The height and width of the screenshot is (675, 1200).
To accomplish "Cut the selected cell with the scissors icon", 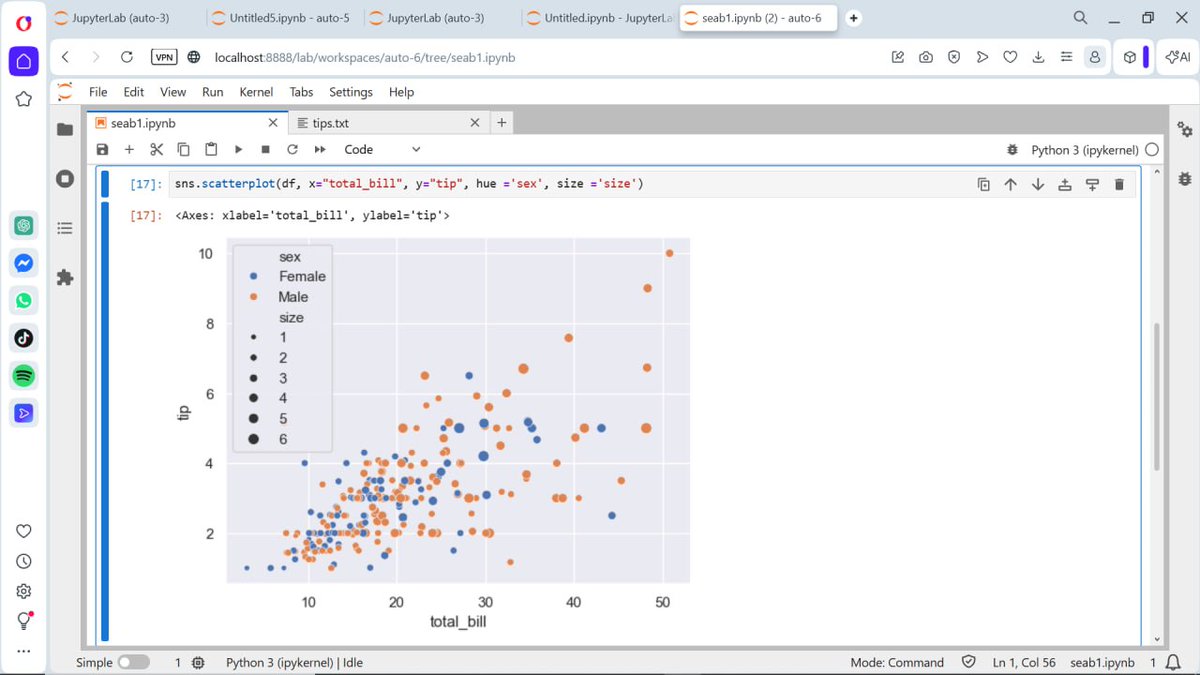I will pyautogui.click(x=156, y=149).
